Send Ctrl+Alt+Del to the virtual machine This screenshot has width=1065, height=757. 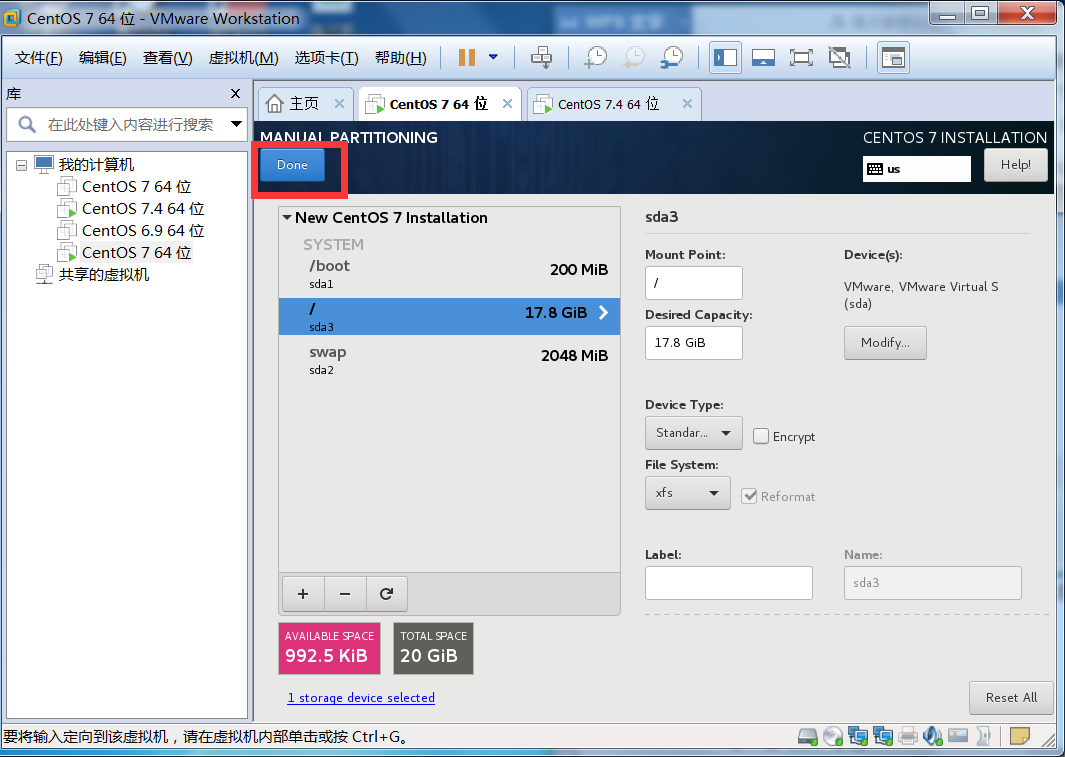click(541, 58)
